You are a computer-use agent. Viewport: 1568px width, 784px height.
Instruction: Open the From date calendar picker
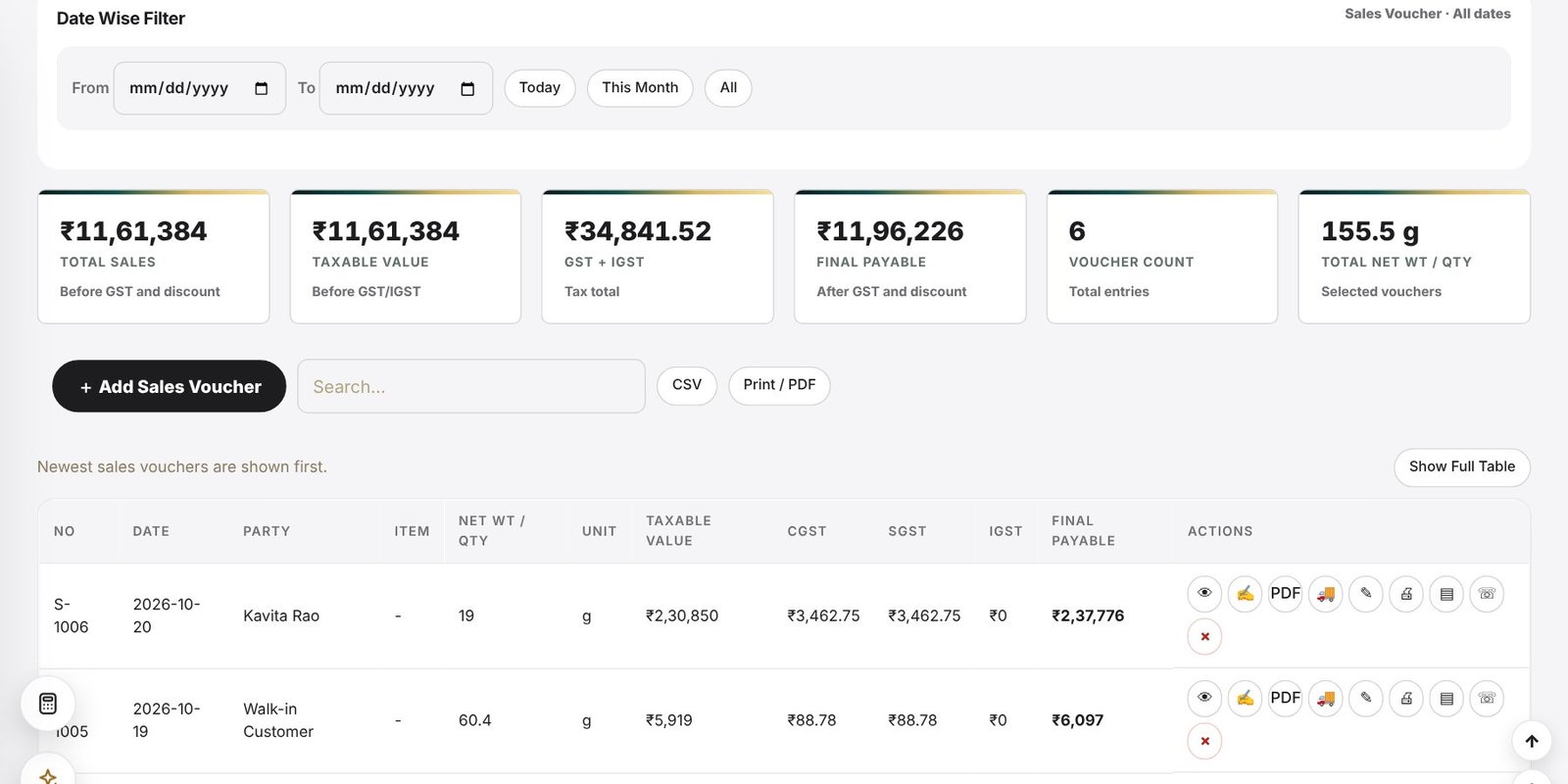(261, 88)
